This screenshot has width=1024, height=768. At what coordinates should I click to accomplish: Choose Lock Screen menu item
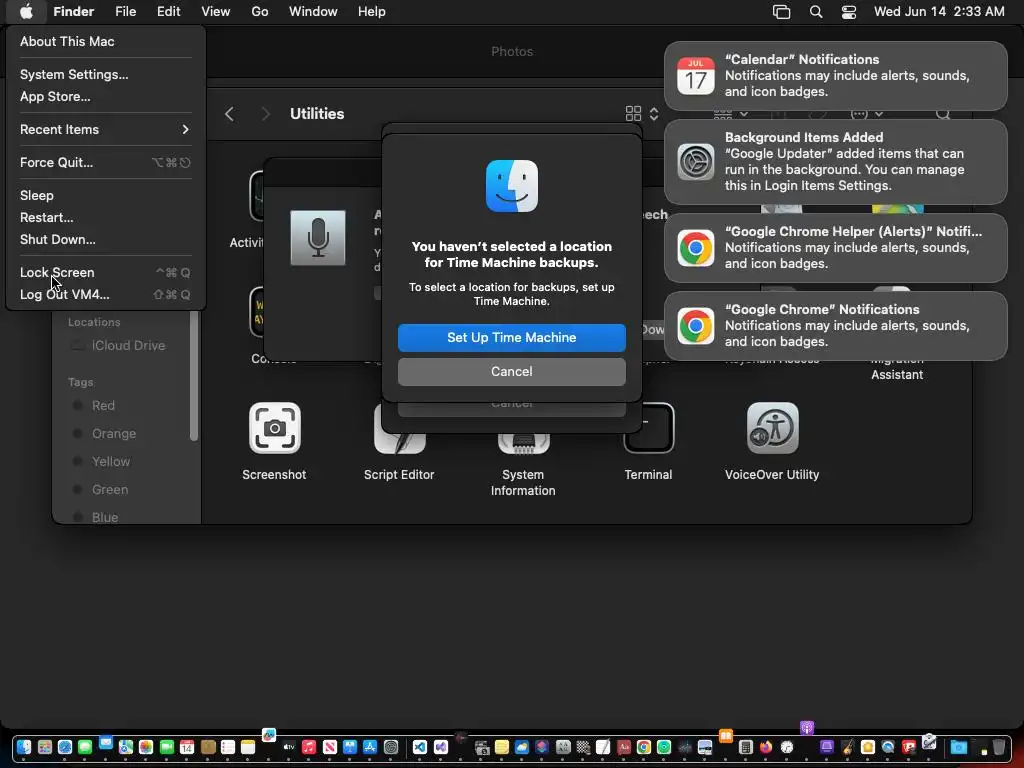(105, 272)
